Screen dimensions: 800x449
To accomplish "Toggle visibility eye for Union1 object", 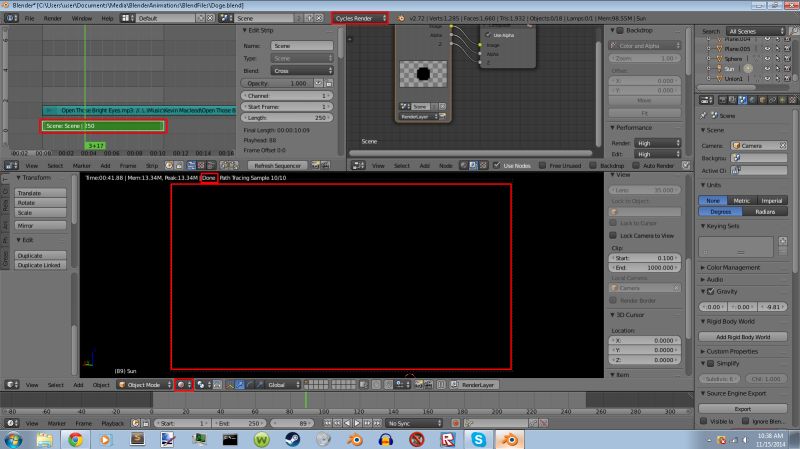I will [x=767, y=79].
